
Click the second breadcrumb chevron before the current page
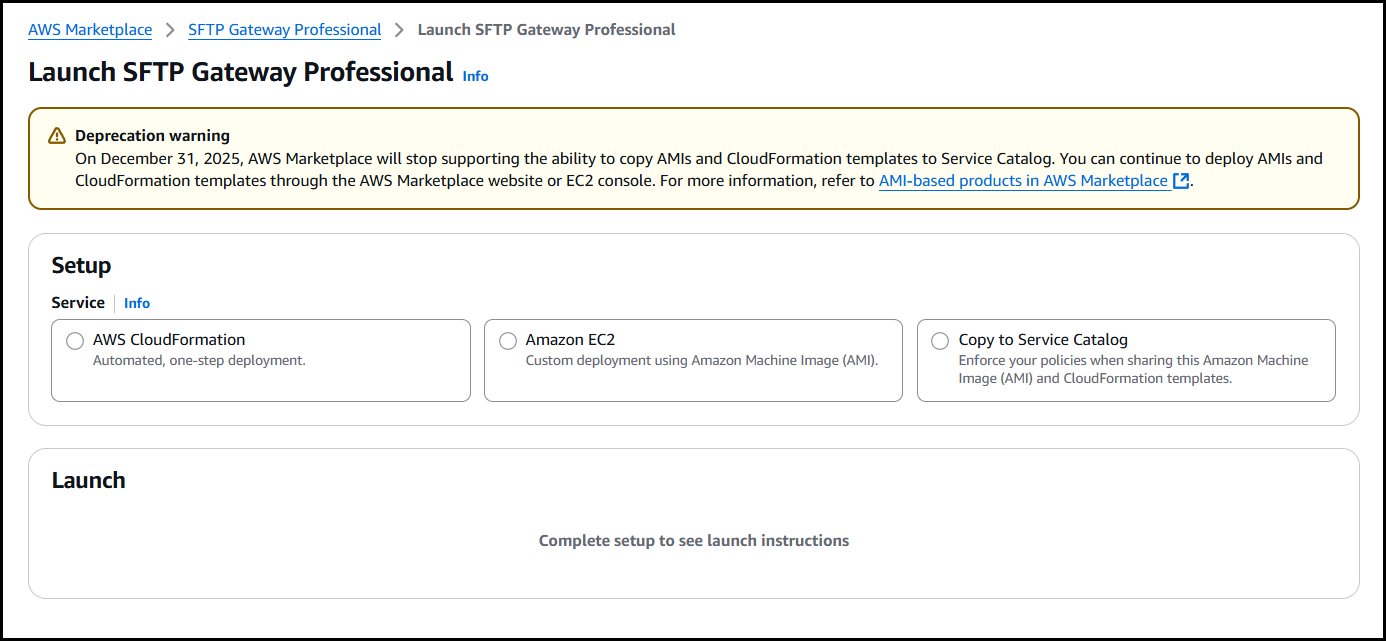(399, 30)
